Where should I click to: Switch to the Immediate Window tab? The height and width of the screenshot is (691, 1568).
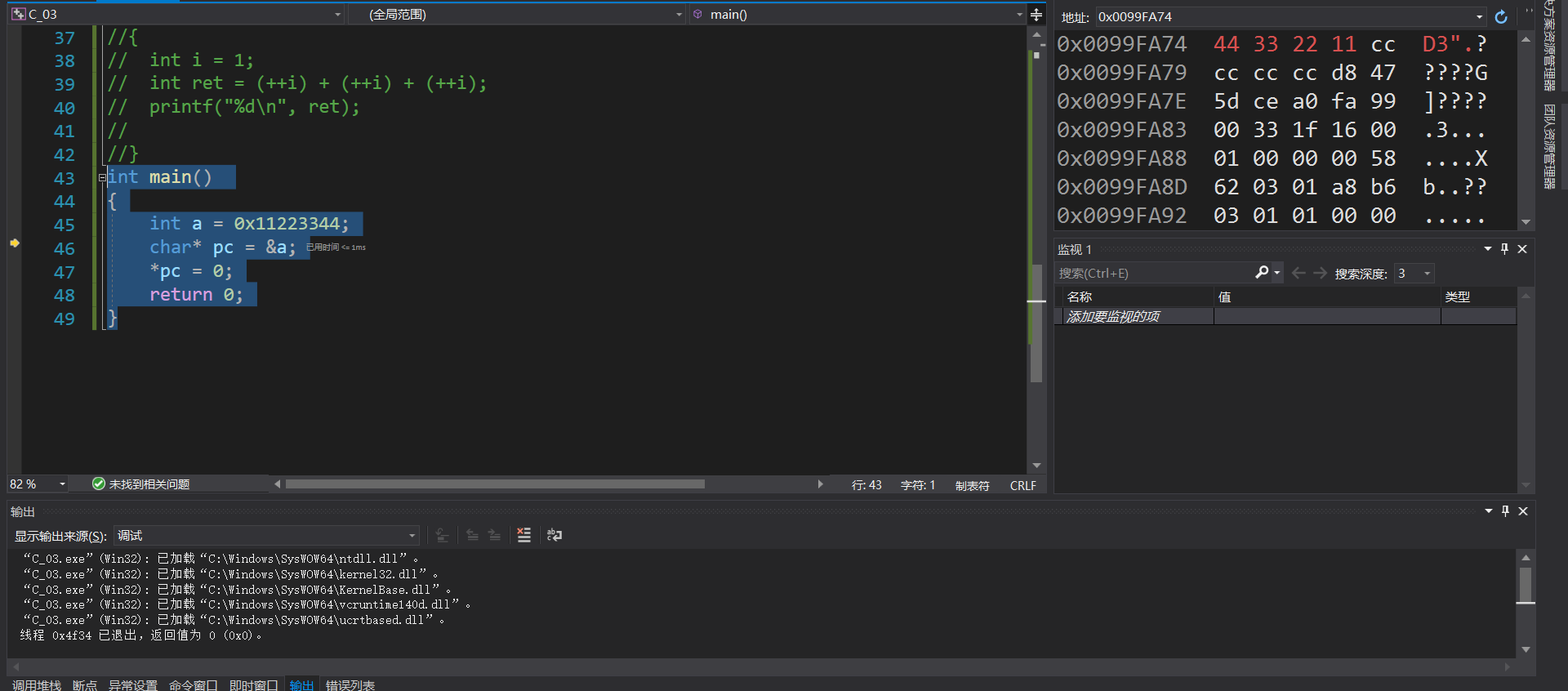(x=254, y=684)
